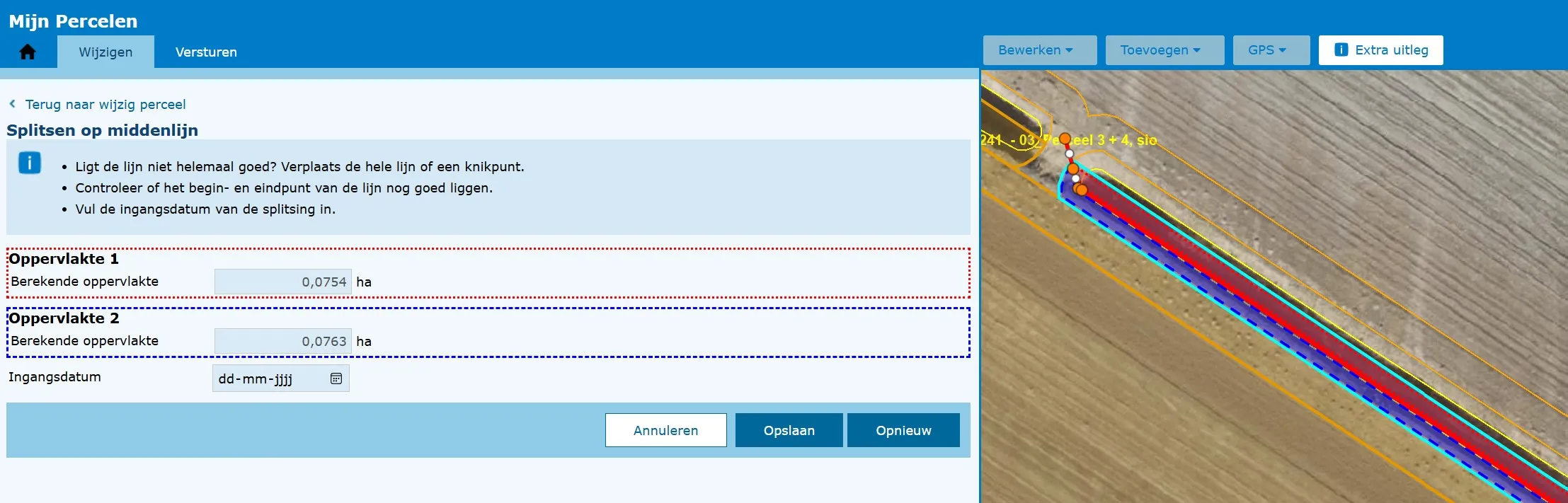Click the Annuleren button
This screenshot has height=503, width=1568.
[x=665, y=430]
